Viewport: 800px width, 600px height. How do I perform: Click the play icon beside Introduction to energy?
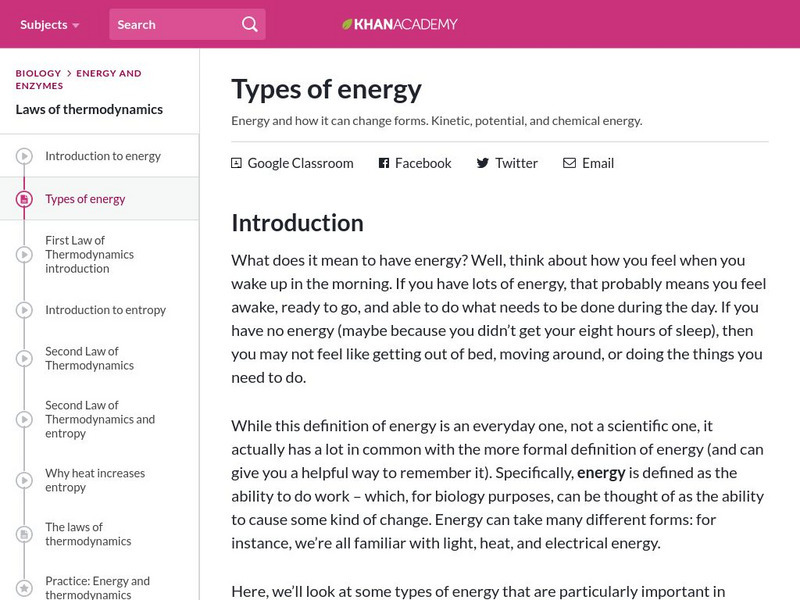coord(24,156)
